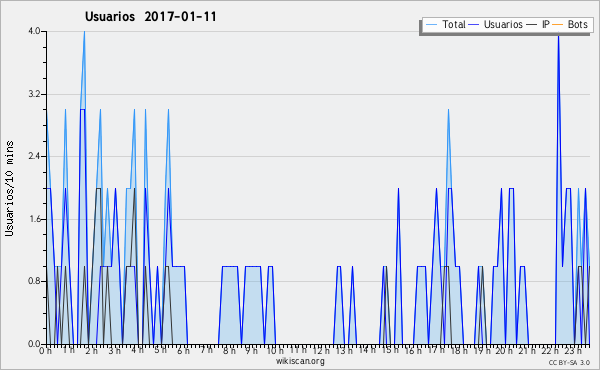Click the light blue Total legend line swatch

click(431, 25)
